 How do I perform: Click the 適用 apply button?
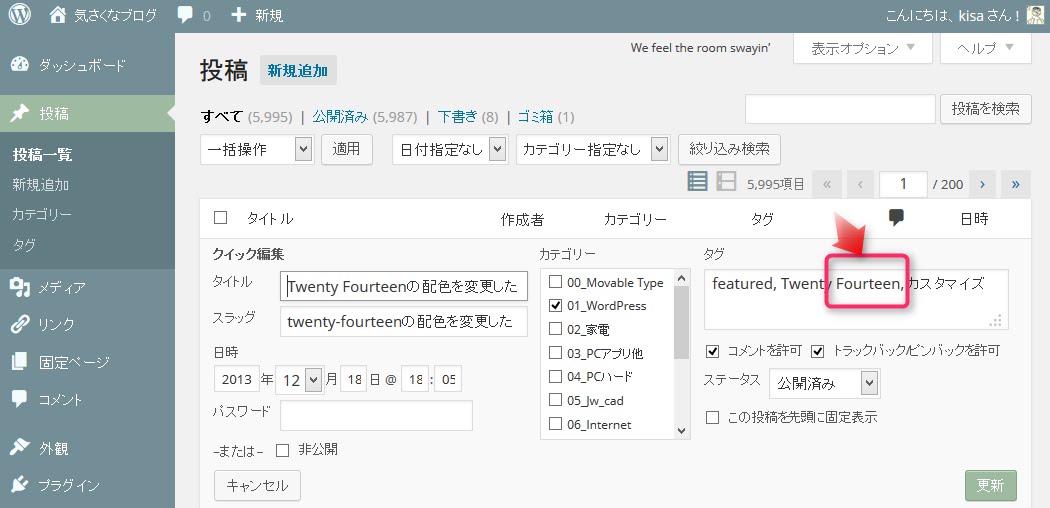tap(346, 149)
